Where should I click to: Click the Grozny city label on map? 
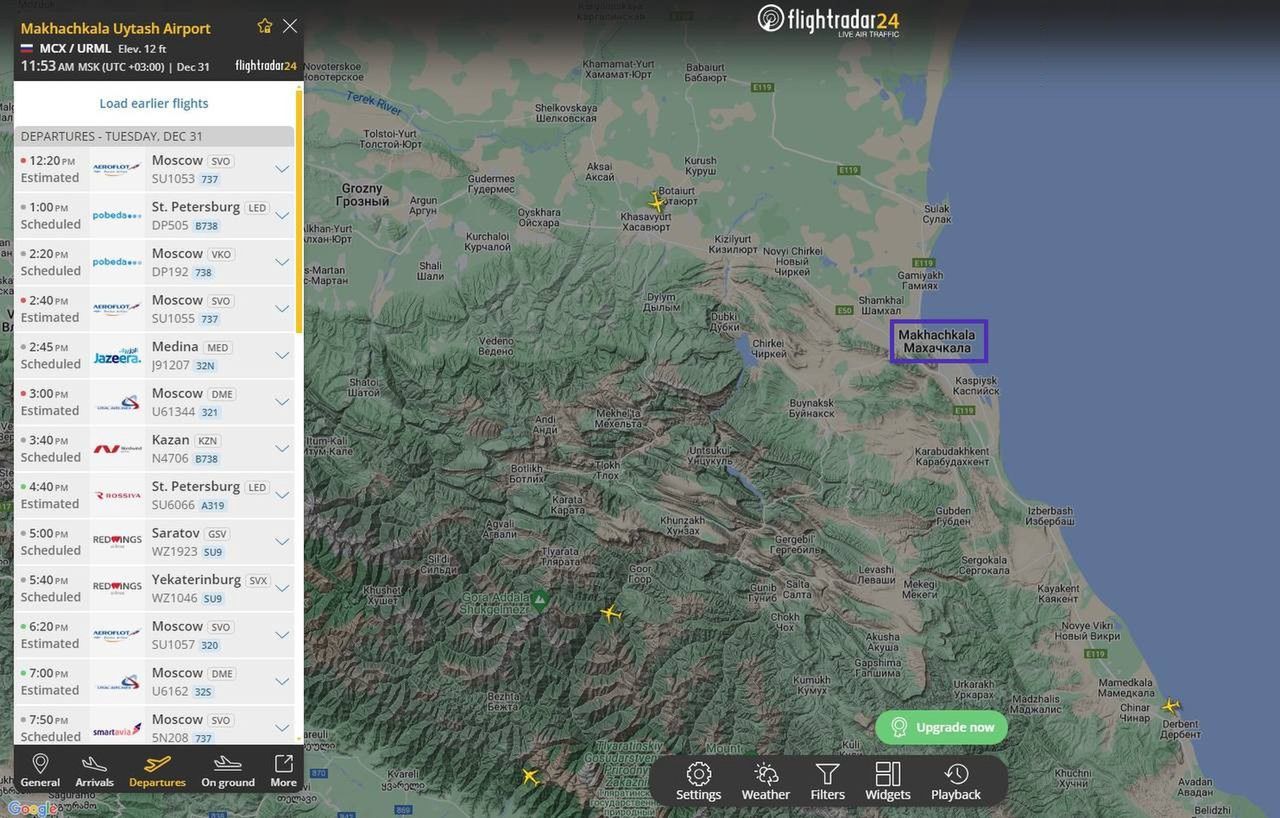click(x=362, y=194)
